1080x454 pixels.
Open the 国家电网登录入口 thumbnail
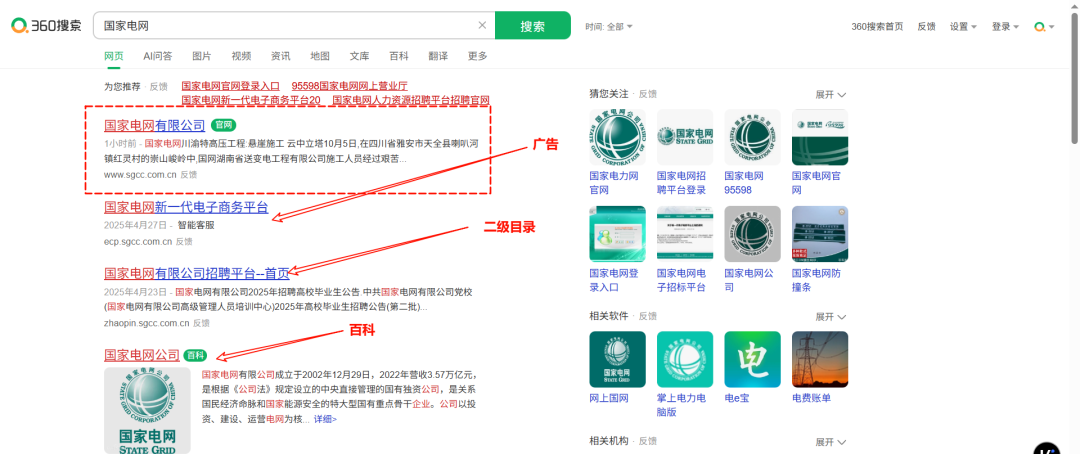(x=617, y=234)
